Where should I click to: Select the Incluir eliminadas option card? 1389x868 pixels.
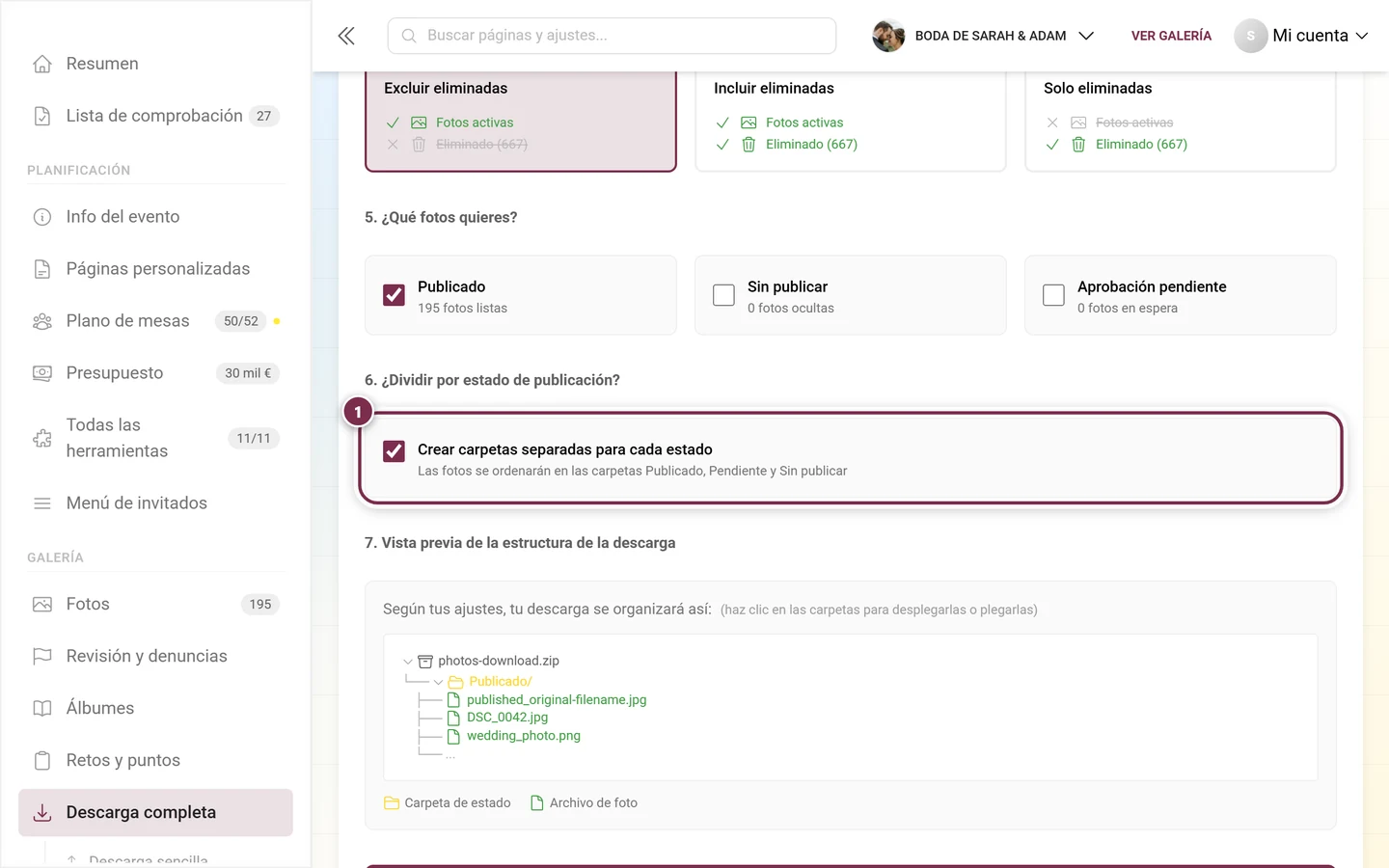[x=851, y=120]
